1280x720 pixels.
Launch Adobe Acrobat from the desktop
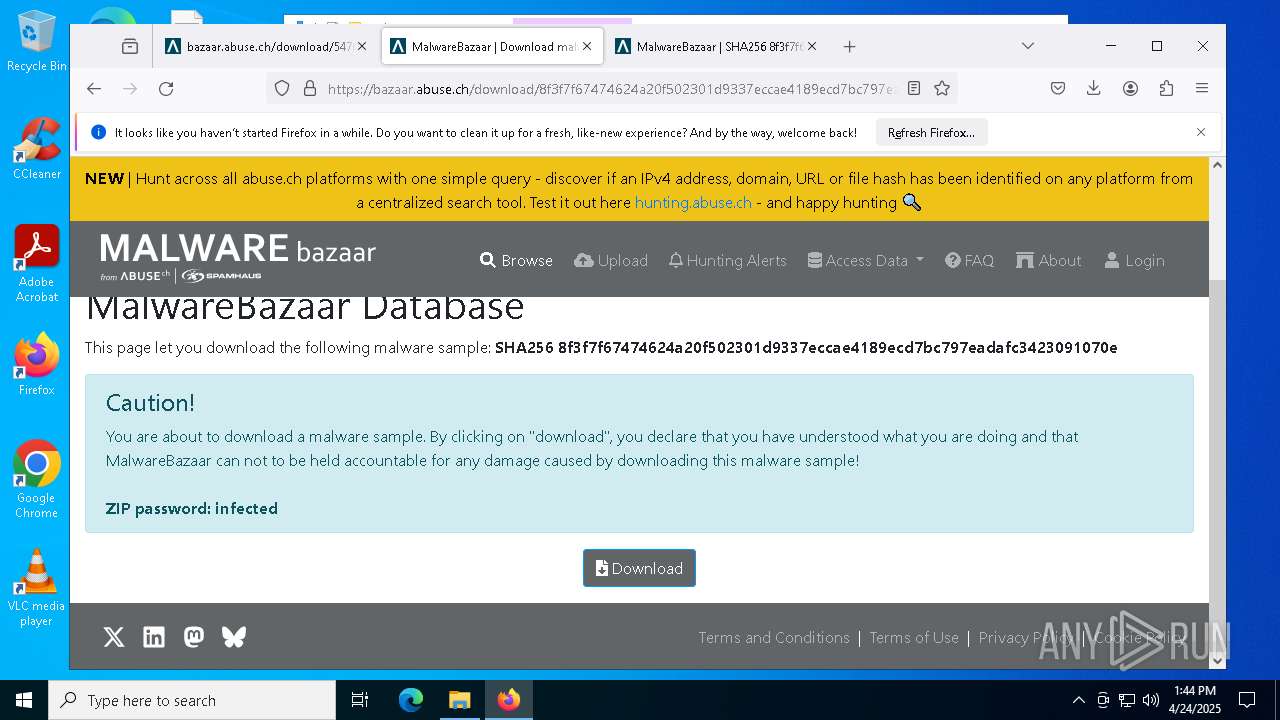37,263
